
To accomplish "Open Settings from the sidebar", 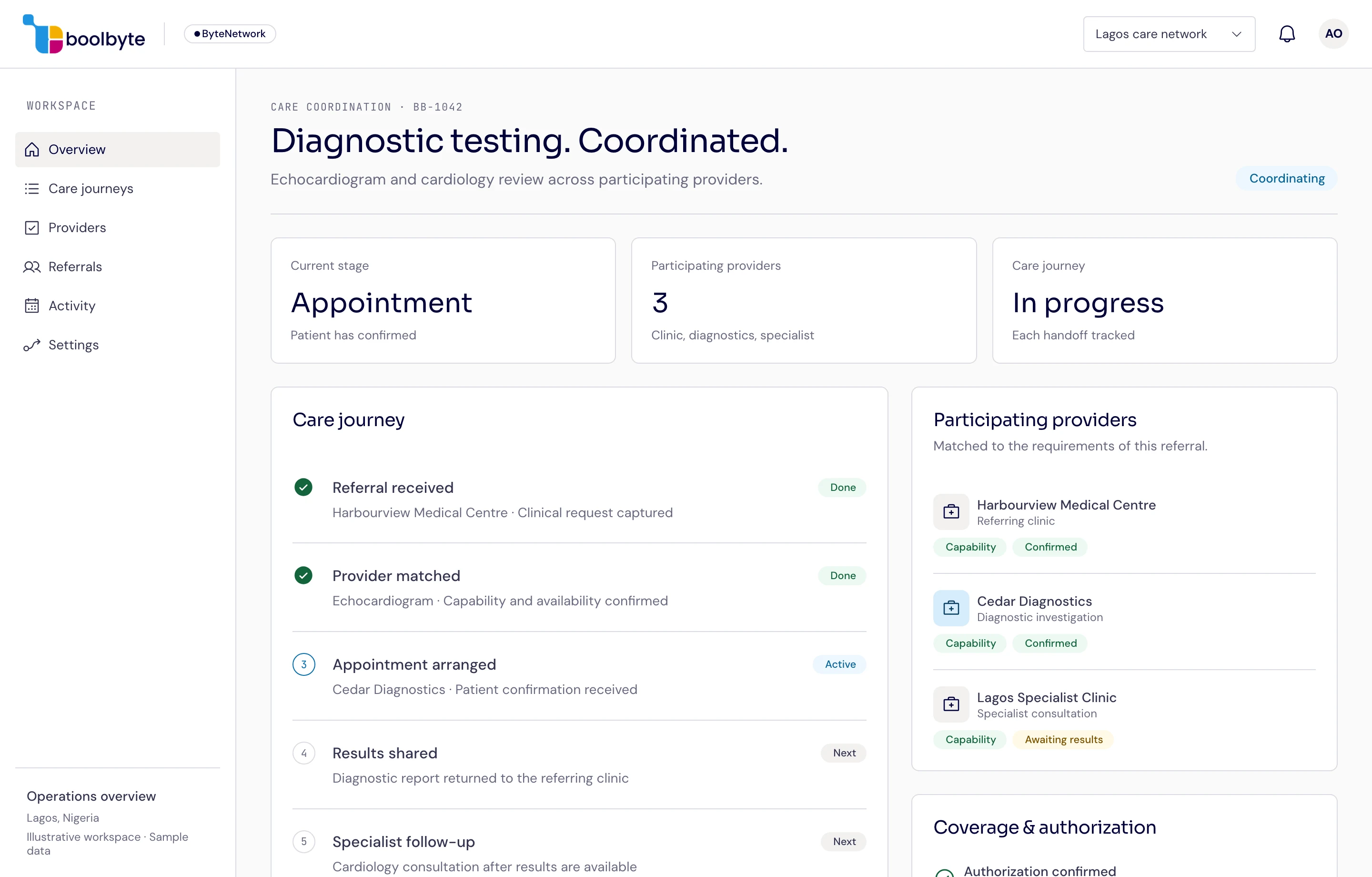I will (x=117, y=345).
